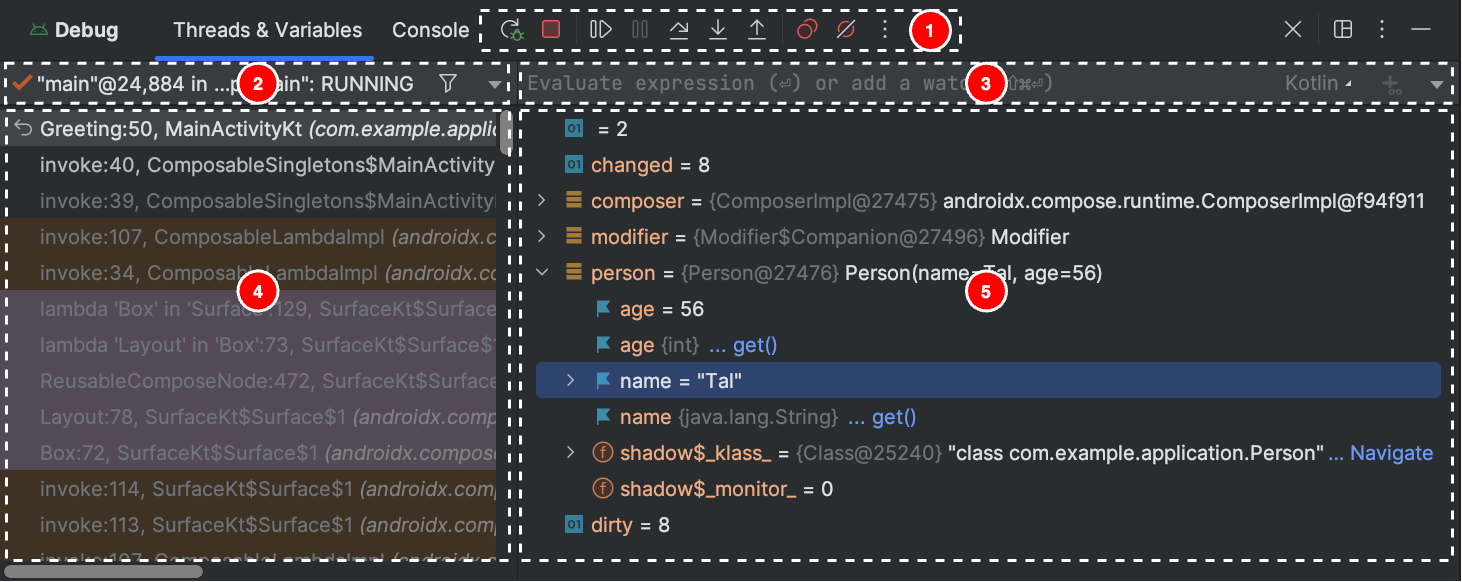Expand the composer variable node
The image size is (1462, 582).
coord(542,201)
